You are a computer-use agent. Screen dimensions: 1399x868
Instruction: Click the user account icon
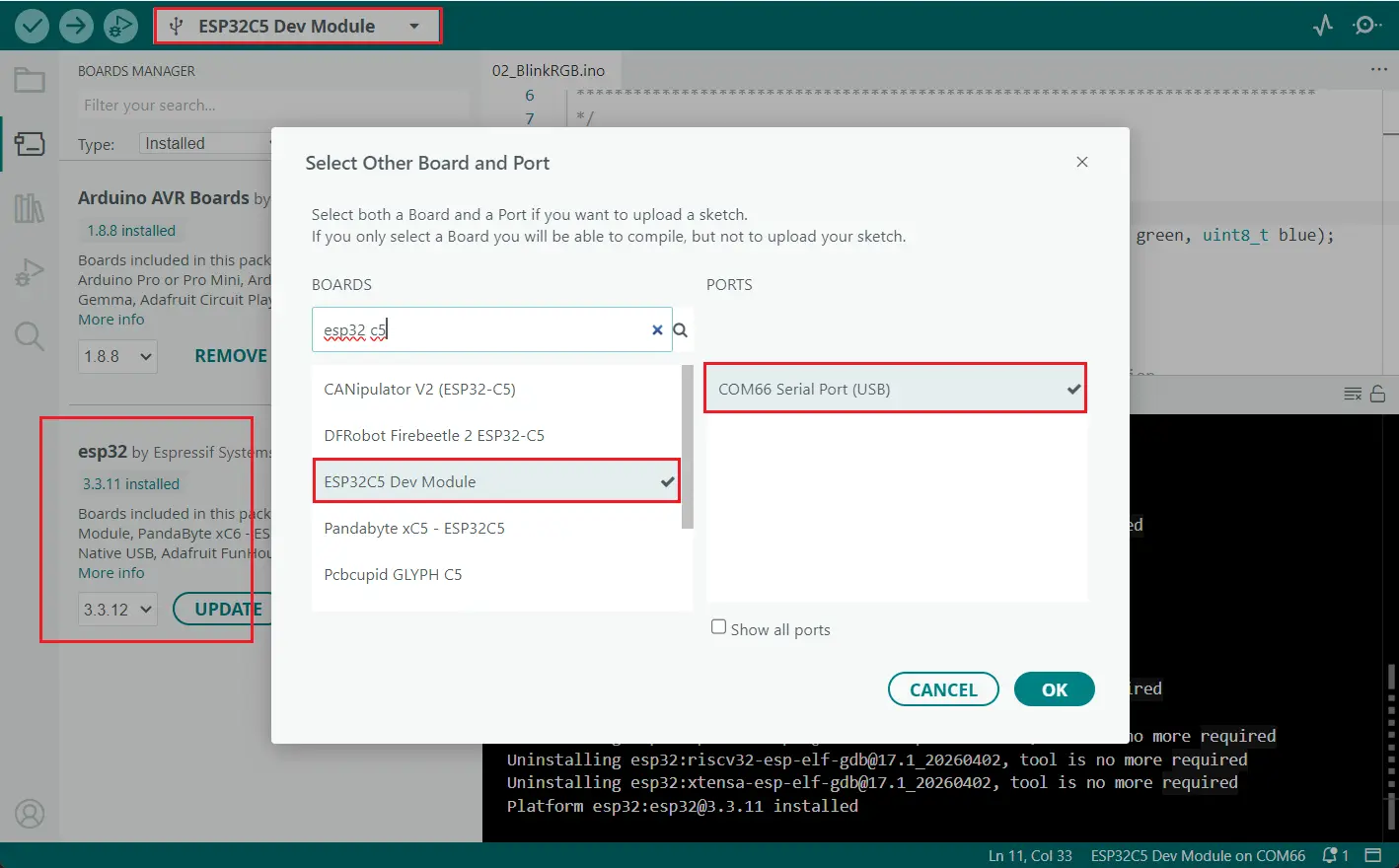[30, 814]
